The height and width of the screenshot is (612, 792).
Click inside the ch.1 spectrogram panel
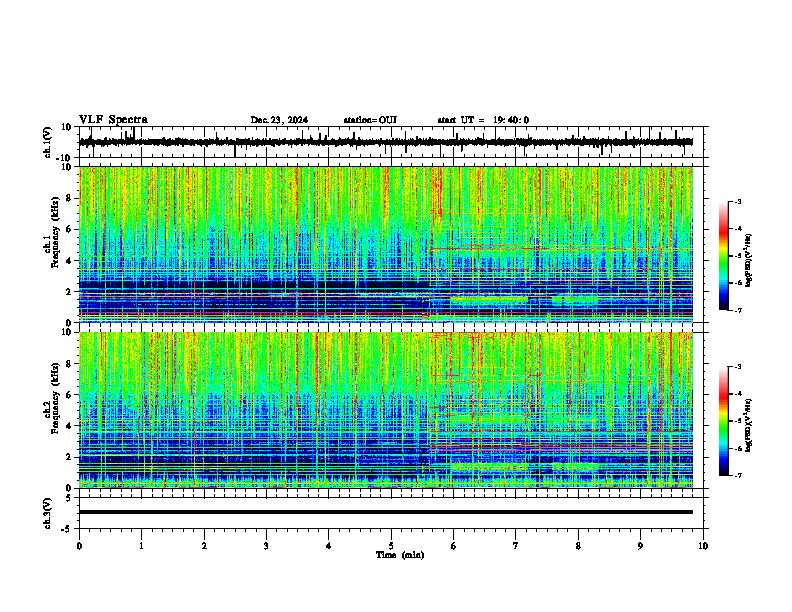pyautogui.click(x=385, y=244)
